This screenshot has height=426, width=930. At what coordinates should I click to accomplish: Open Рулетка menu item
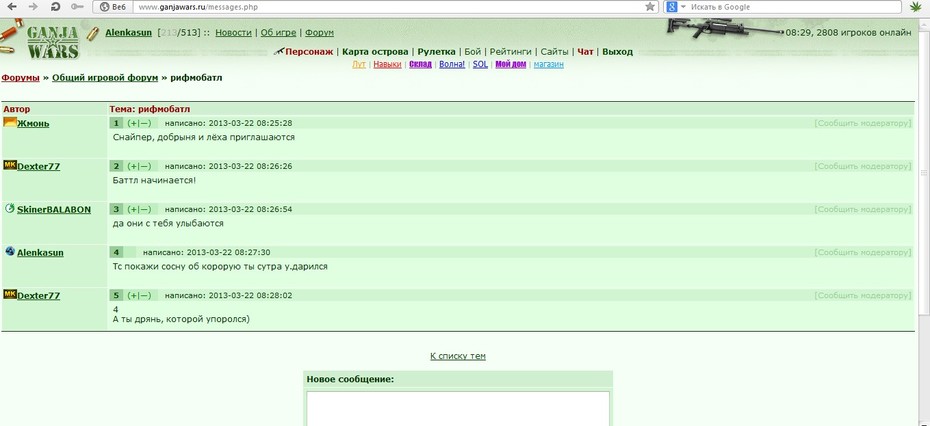pyautogui.click(x=436, y=52)
